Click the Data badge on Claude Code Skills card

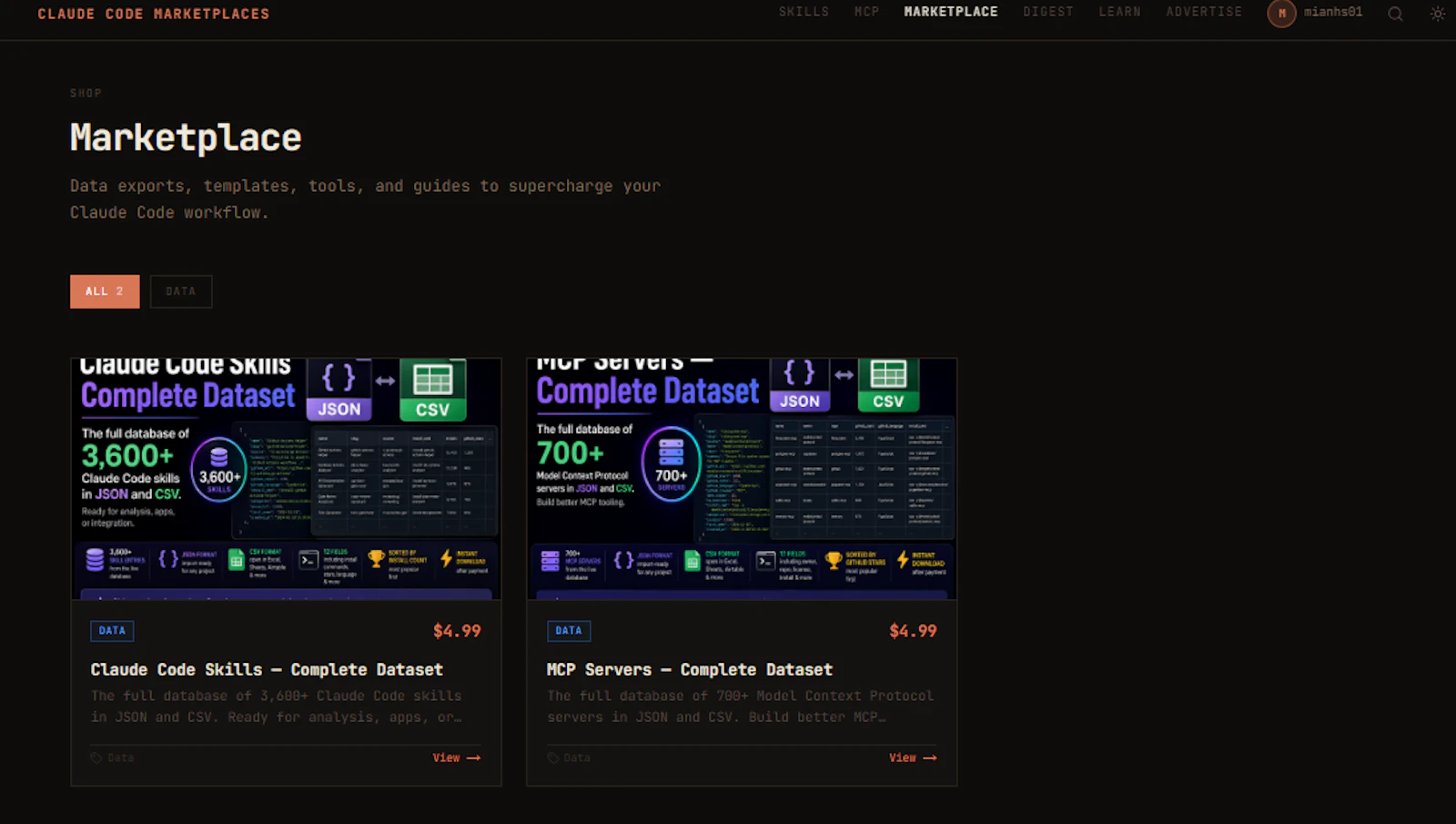[x=112, y=631]
